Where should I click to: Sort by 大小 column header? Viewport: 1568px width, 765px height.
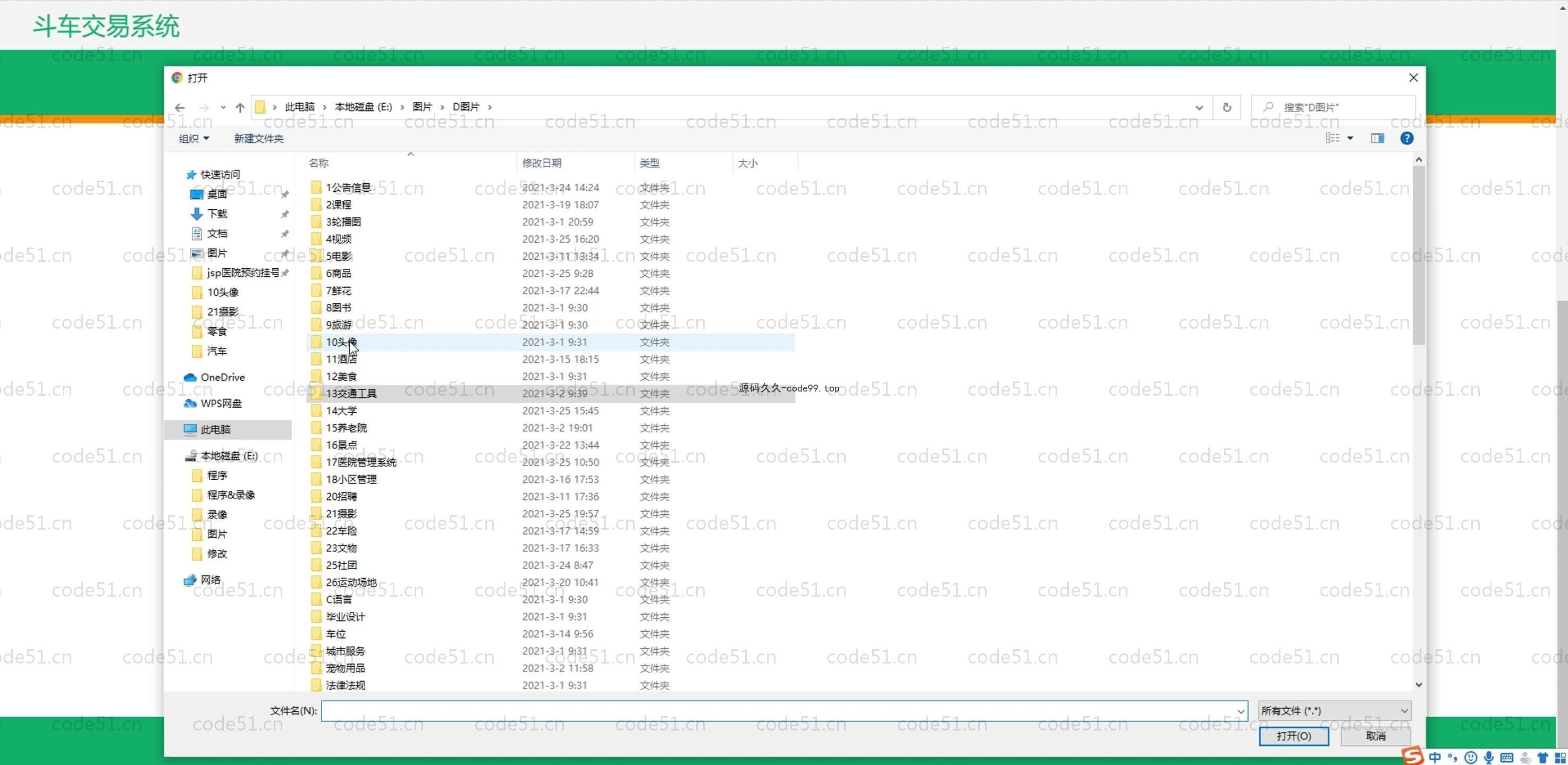coord(747,163)
